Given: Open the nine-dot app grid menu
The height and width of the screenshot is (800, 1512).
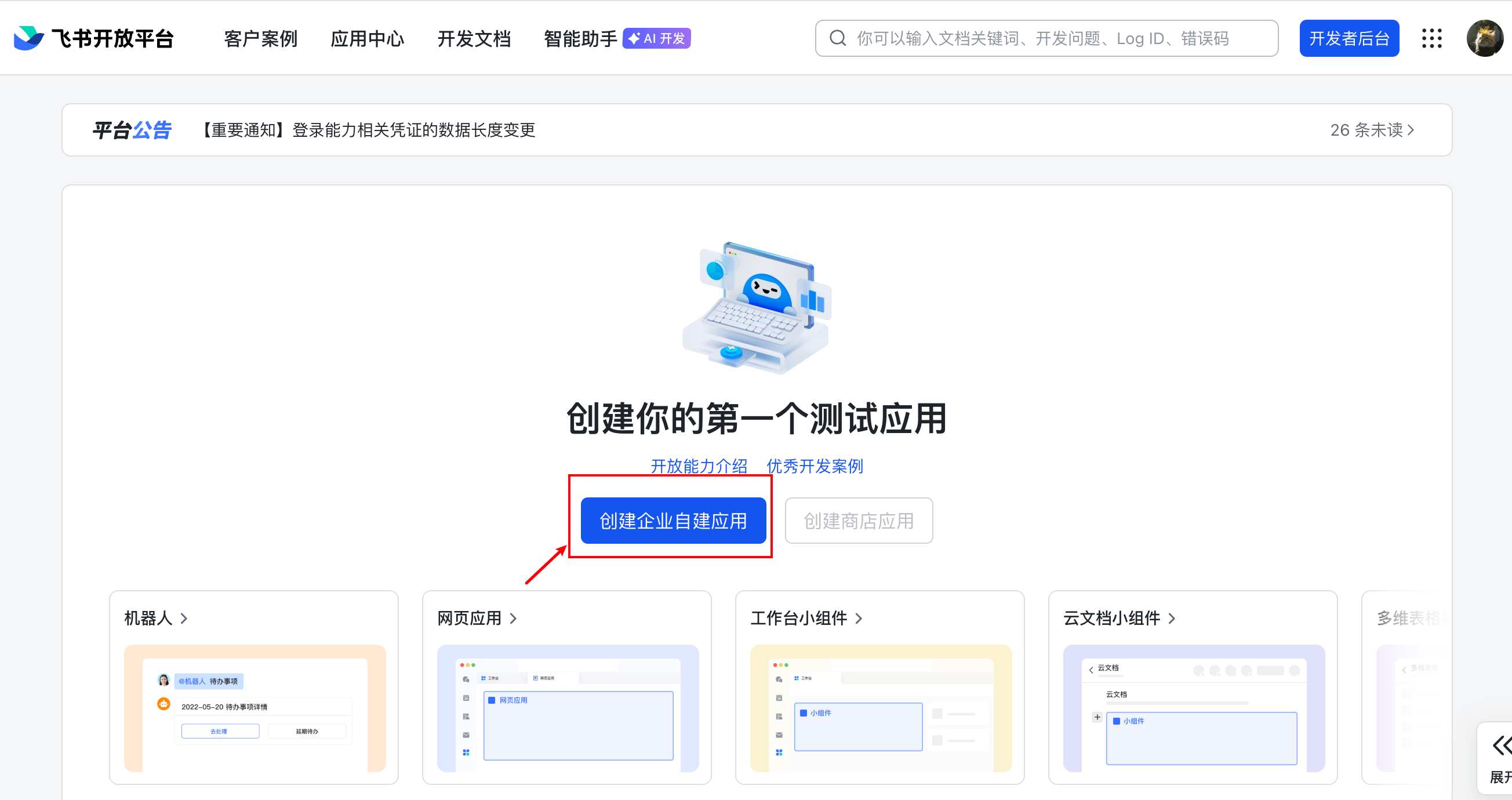Looking at the screenshot, I should click(1431, 38).
